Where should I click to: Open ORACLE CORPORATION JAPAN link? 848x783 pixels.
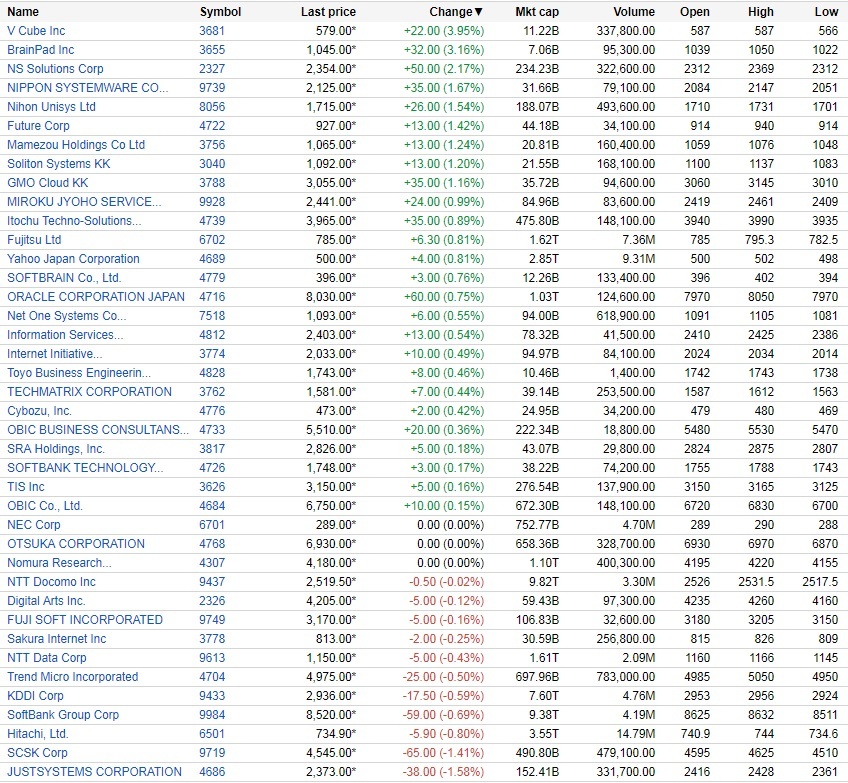tap(96, 297)
